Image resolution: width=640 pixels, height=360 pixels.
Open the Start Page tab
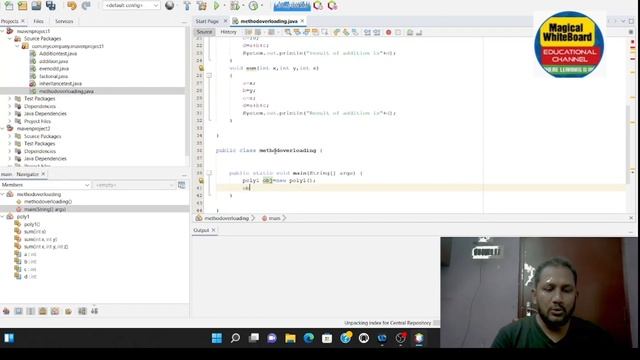207,21
